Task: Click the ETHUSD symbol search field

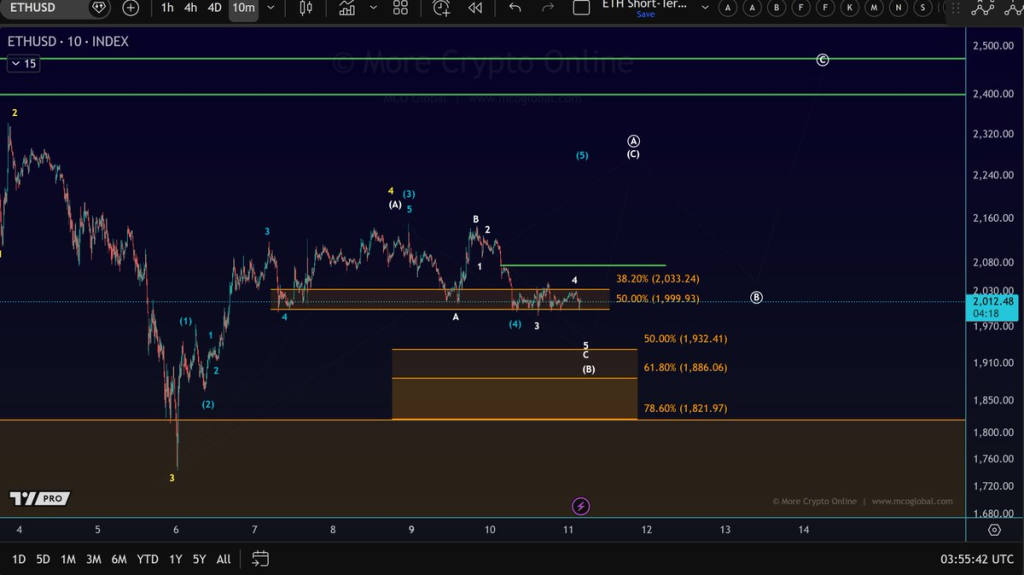Action: 40,8
